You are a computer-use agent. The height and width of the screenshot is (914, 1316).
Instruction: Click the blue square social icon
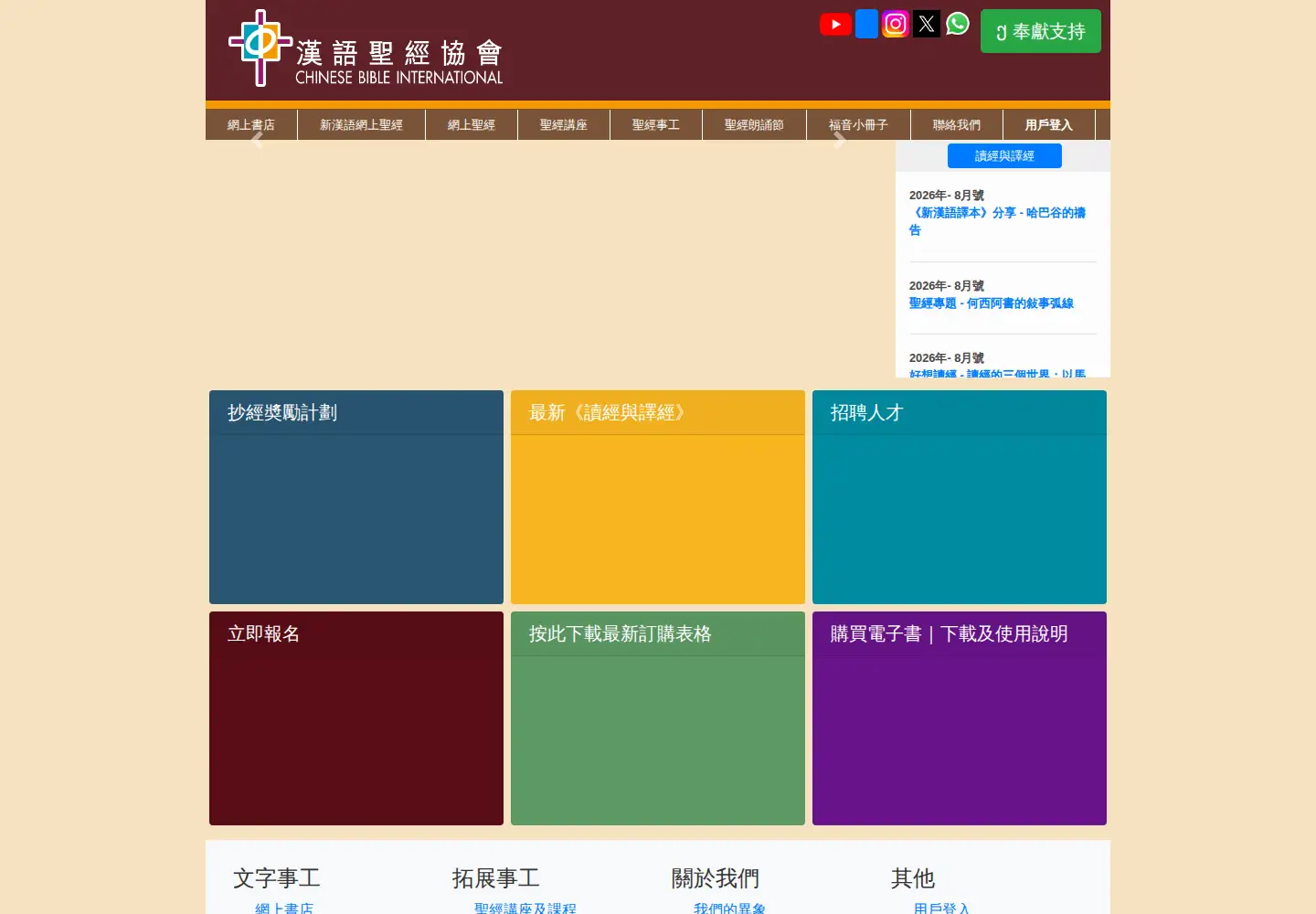click(x=866, y=24)
